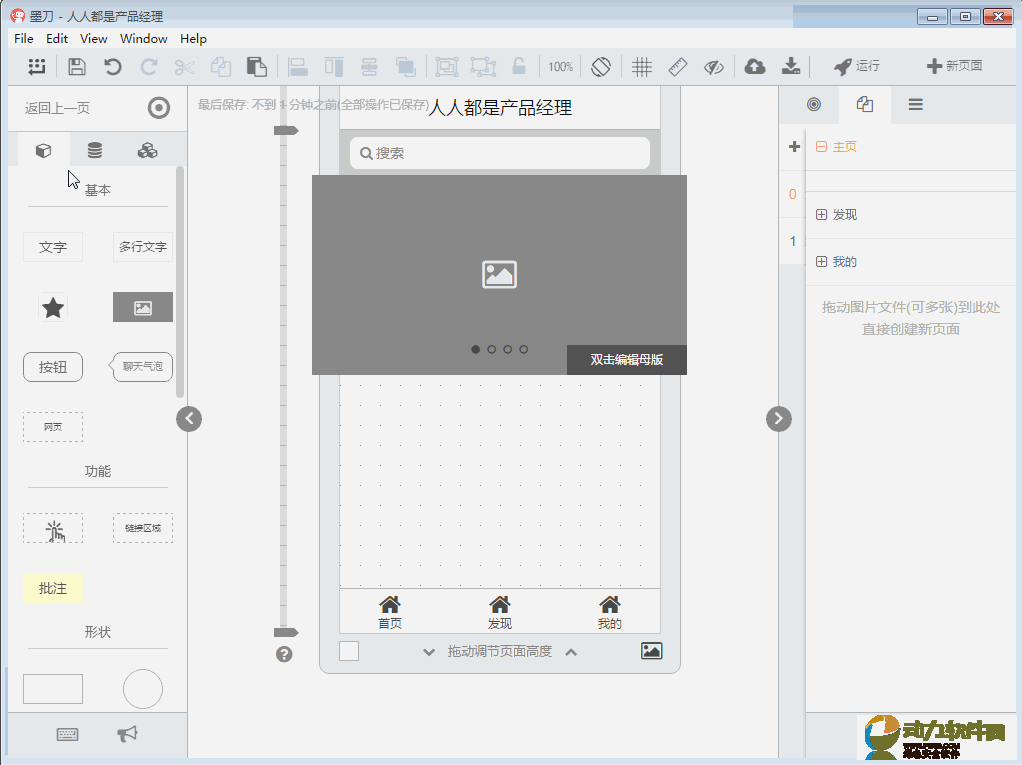Click the up chevron beside 拖动调节页面高度

point(571,652)
